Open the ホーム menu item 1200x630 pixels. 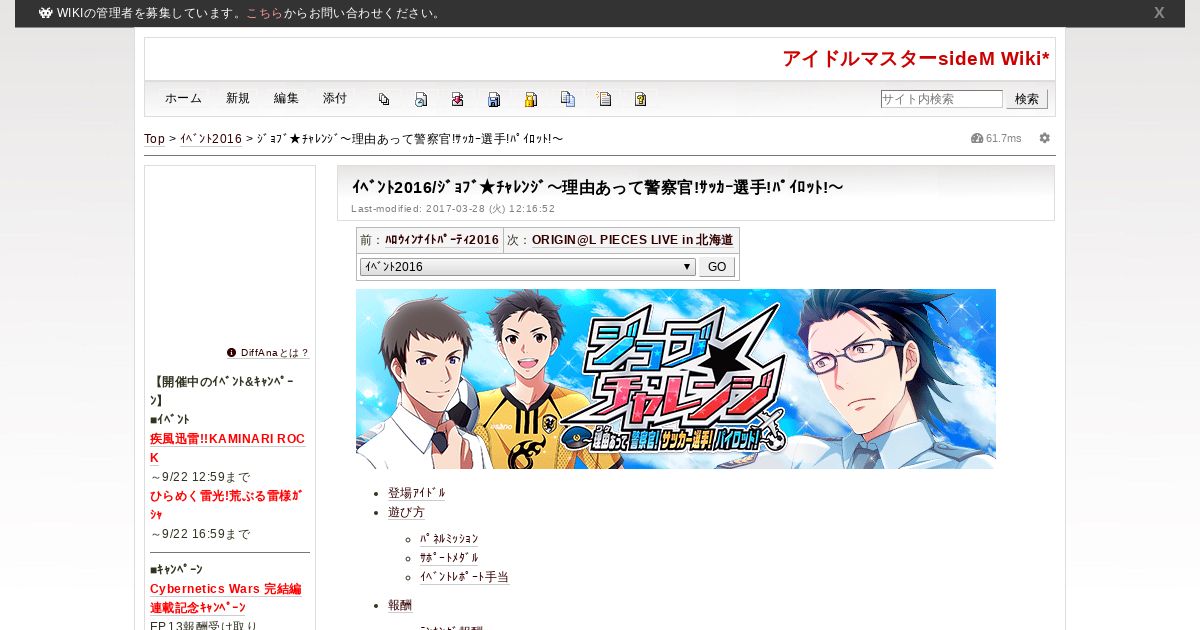click(183, 98)
